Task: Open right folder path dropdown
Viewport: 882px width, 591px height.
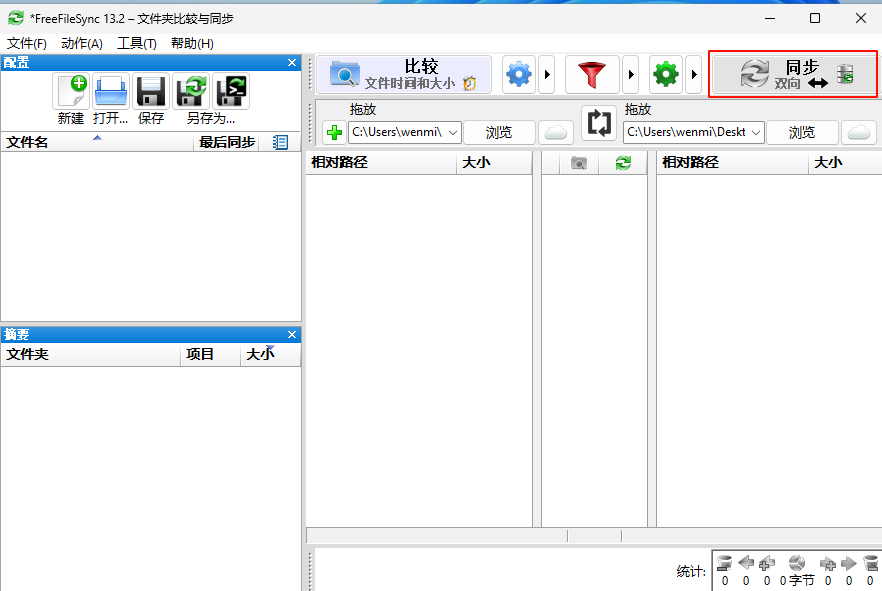Action: (756, 133)
